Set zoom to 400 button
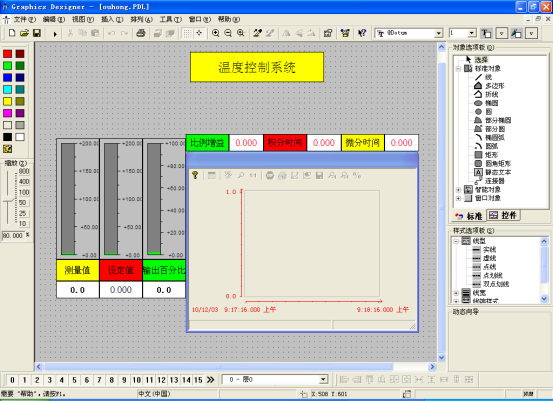This screenshot has height=401, width=553. (x=24, y=182)
